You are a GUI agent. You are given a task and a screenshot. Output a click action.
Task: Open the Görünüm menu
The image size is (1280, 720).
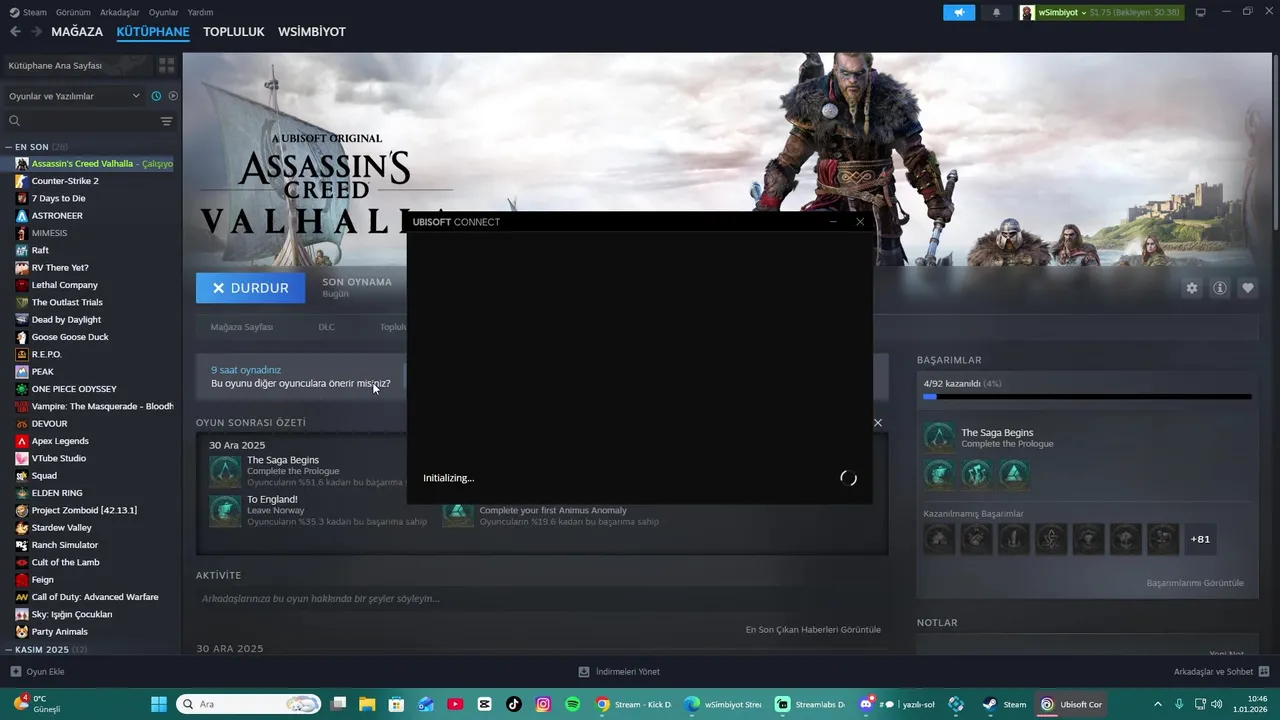point(73,12)
